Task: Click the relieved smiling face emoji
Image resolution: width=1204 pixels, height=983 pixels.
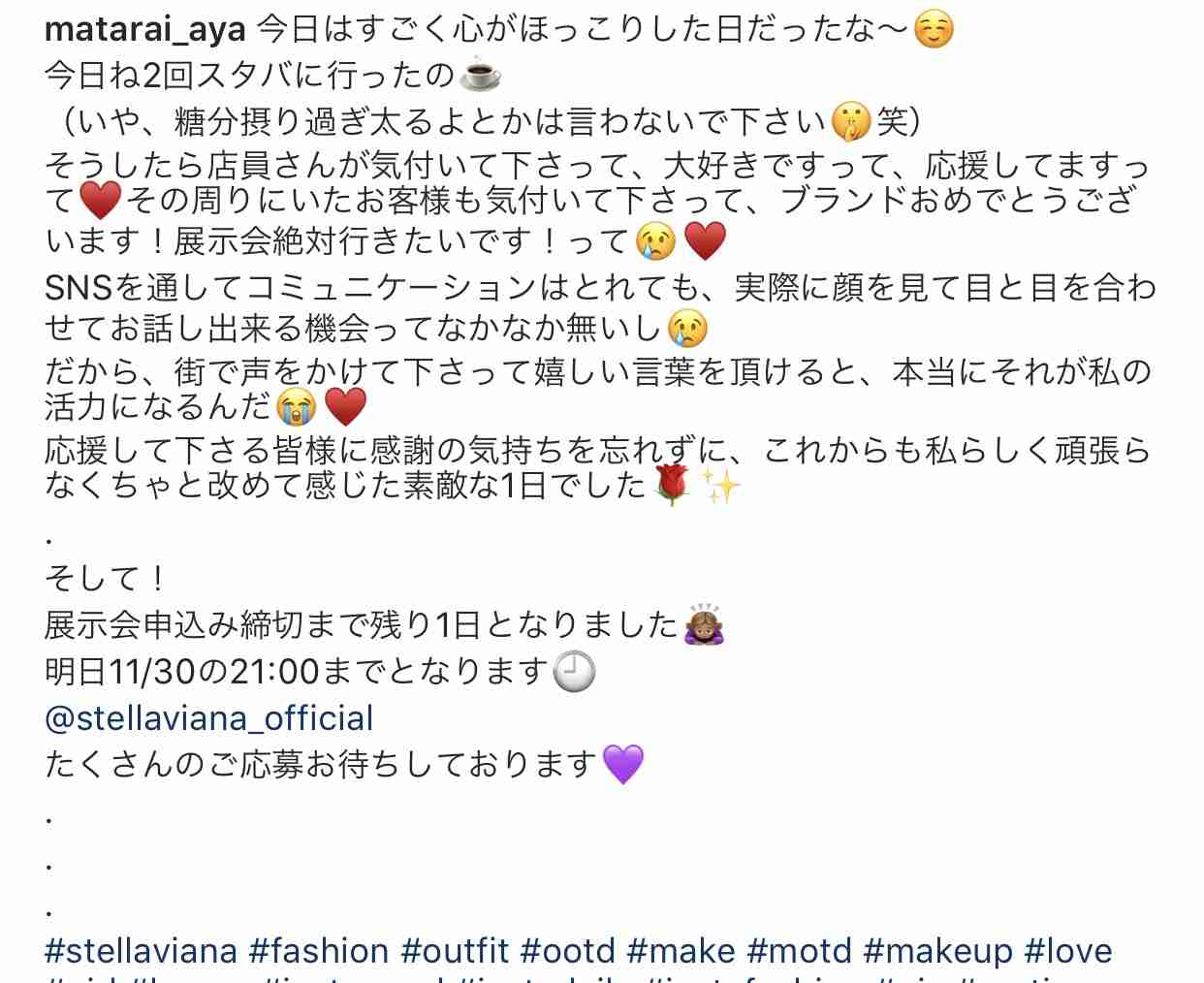Action: click(x=934, y=29)
